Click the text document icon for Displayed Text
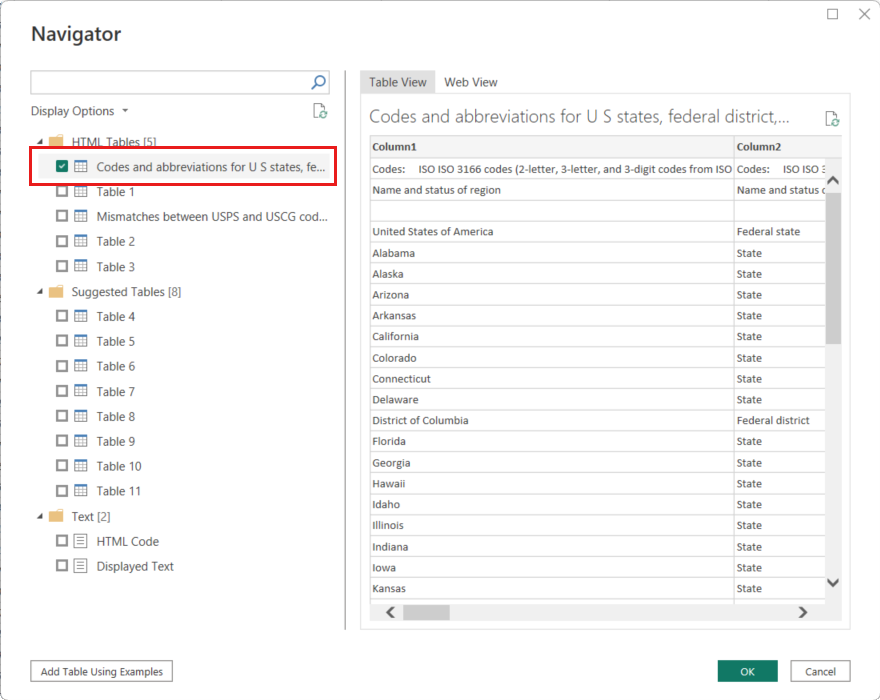 [x=81, y=565]
